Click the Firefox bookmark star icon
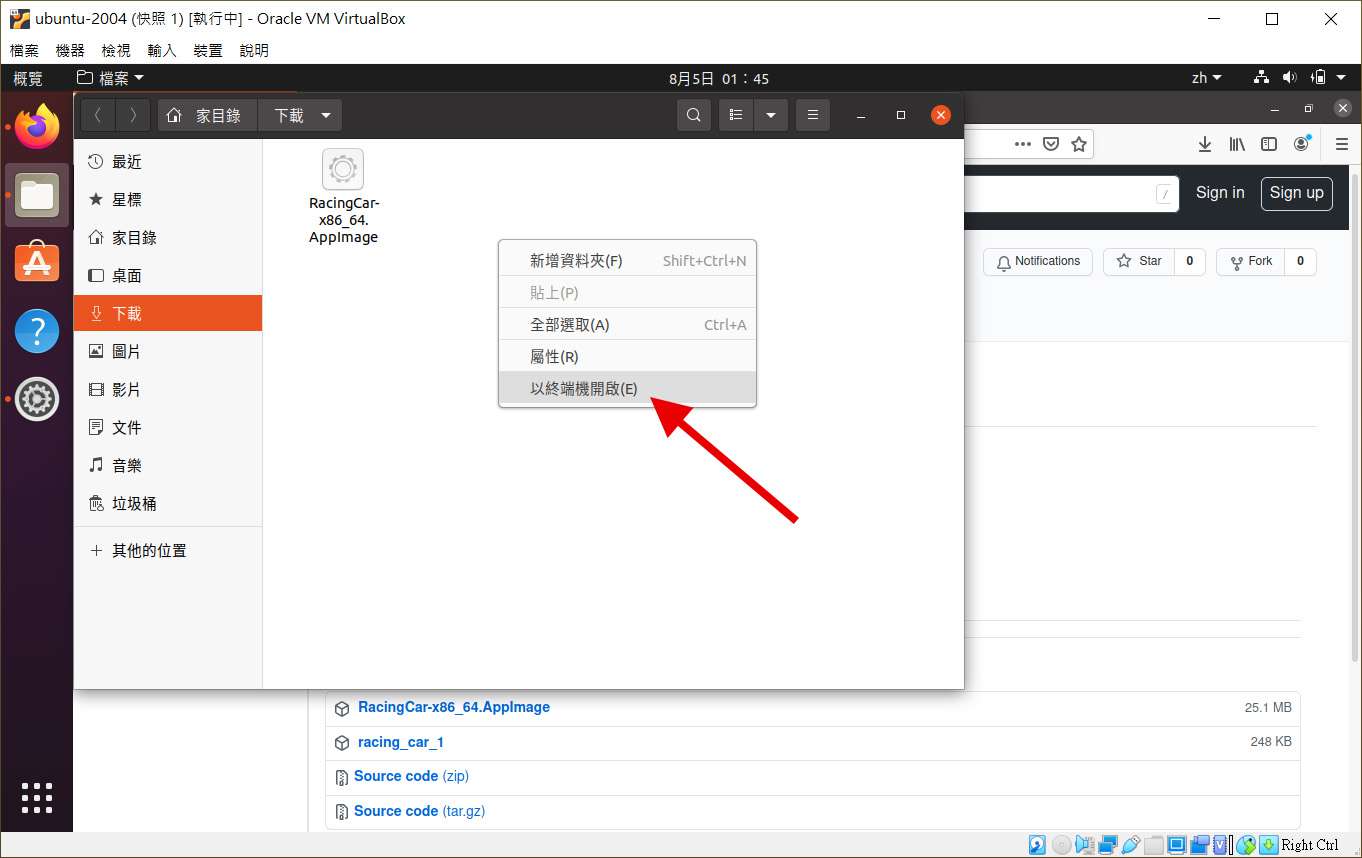 (1079, 144)
